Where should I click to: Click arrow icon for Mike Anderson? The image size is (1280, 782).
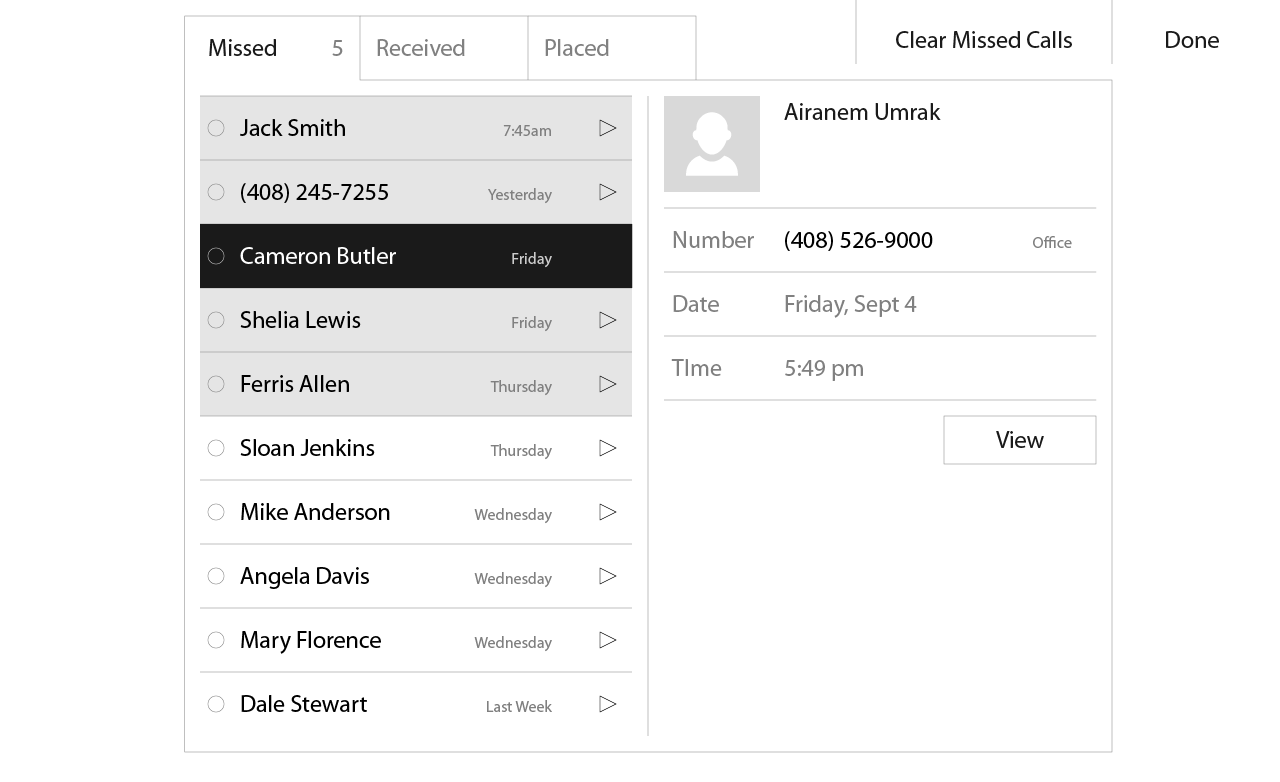pos(608,512)
